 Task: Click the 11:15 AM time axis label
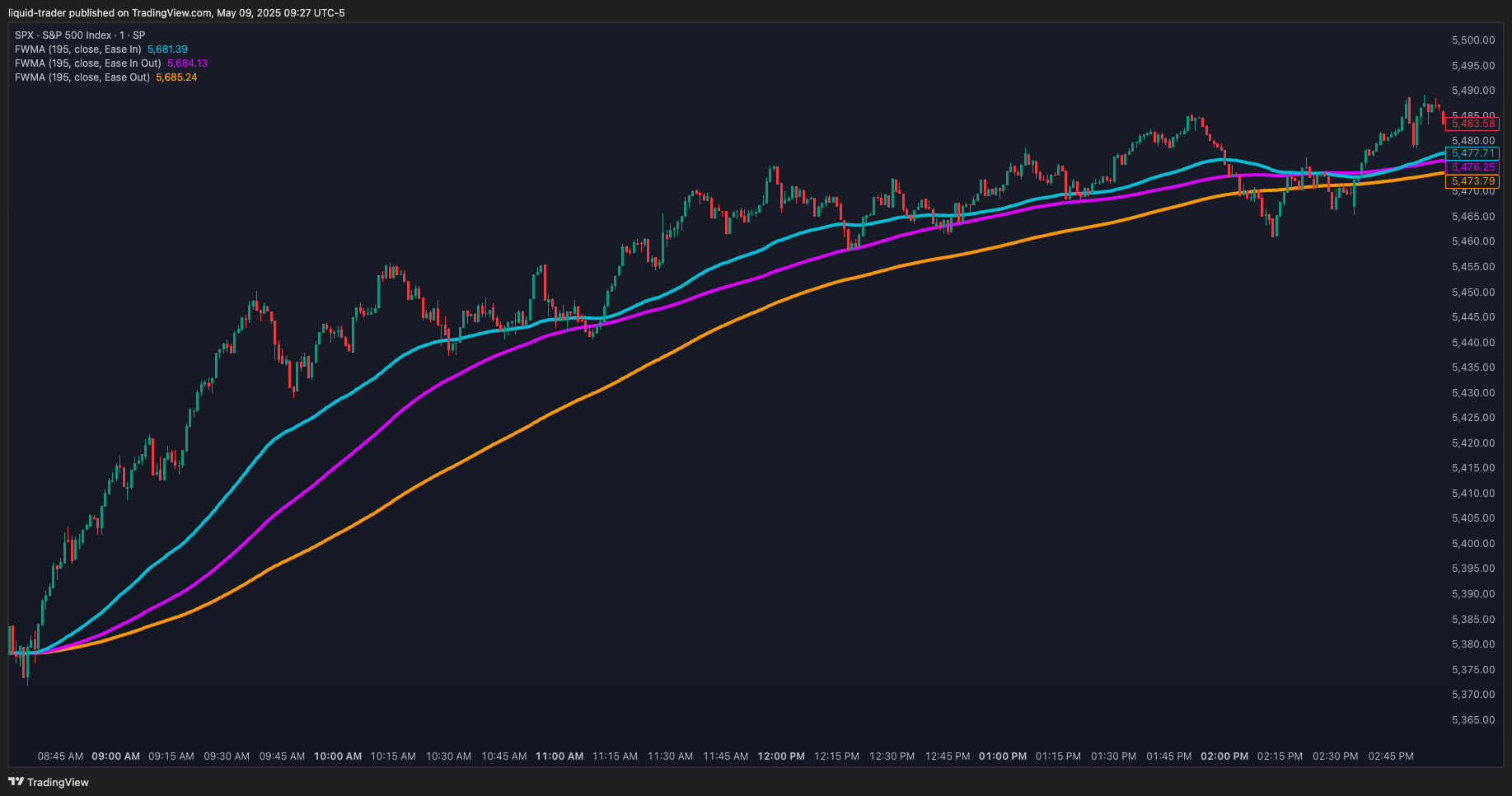(x=615, y=756)
